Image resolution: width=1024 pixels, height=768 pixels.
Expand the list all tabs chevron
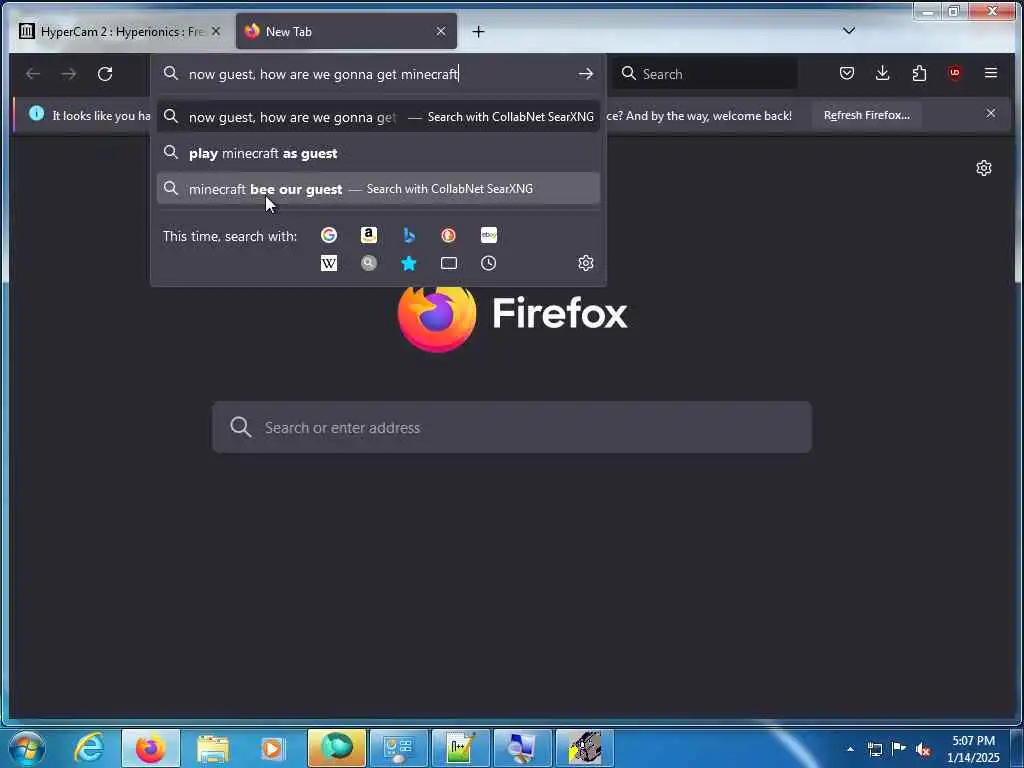coord(849,31)
